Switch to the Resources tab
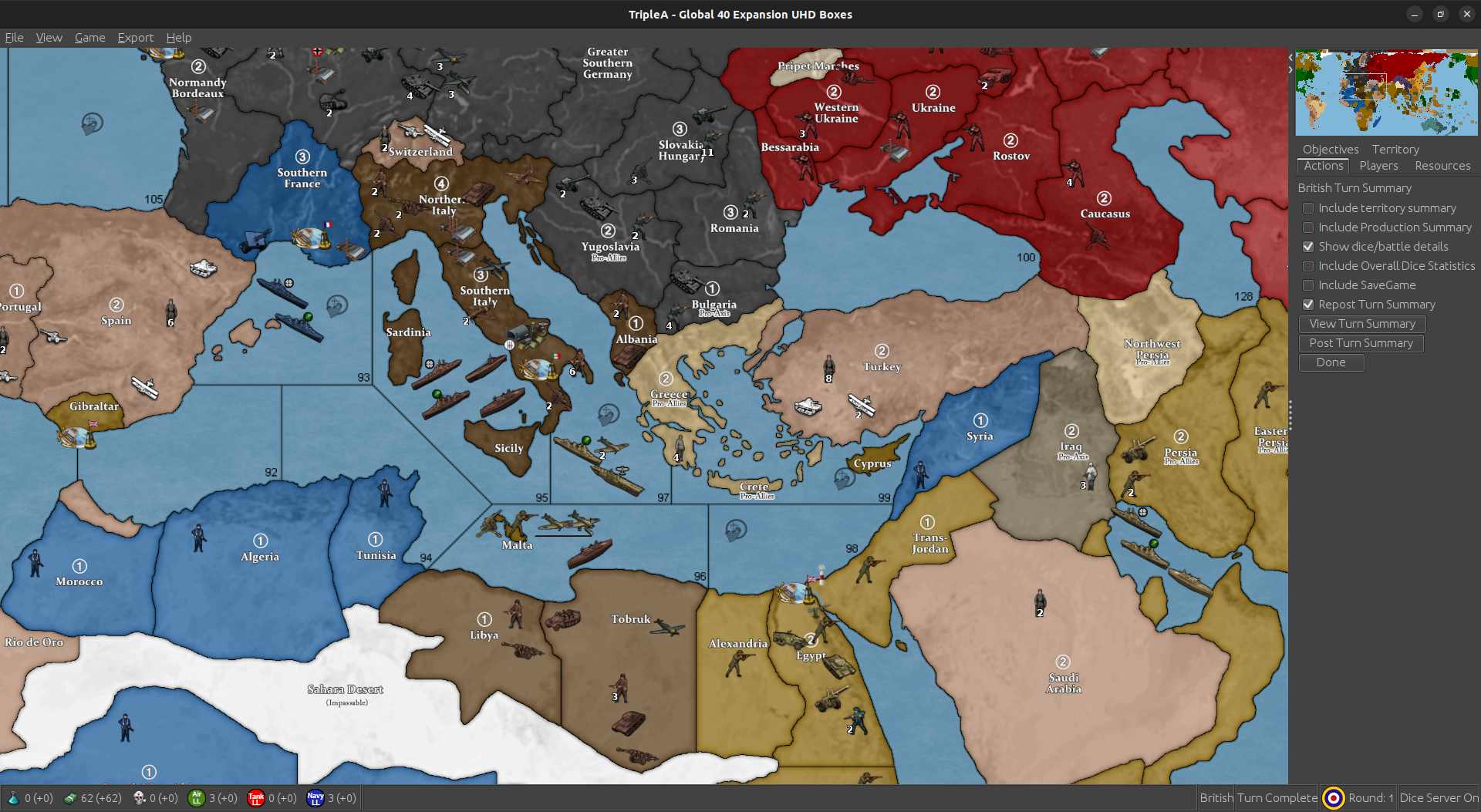 pos(1442,166)
